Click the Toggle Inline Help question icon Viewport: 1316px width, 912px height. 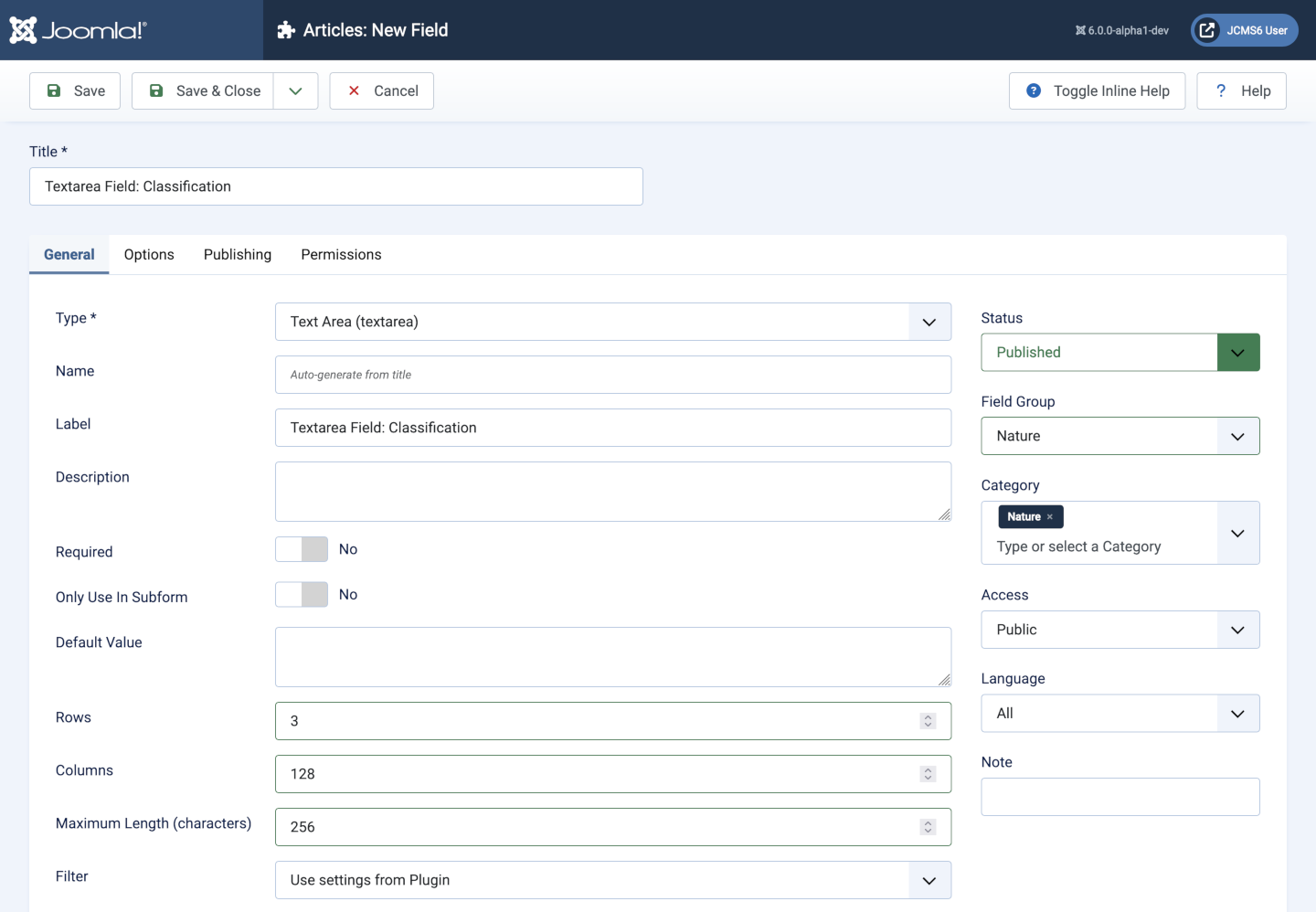[1034, 90]
